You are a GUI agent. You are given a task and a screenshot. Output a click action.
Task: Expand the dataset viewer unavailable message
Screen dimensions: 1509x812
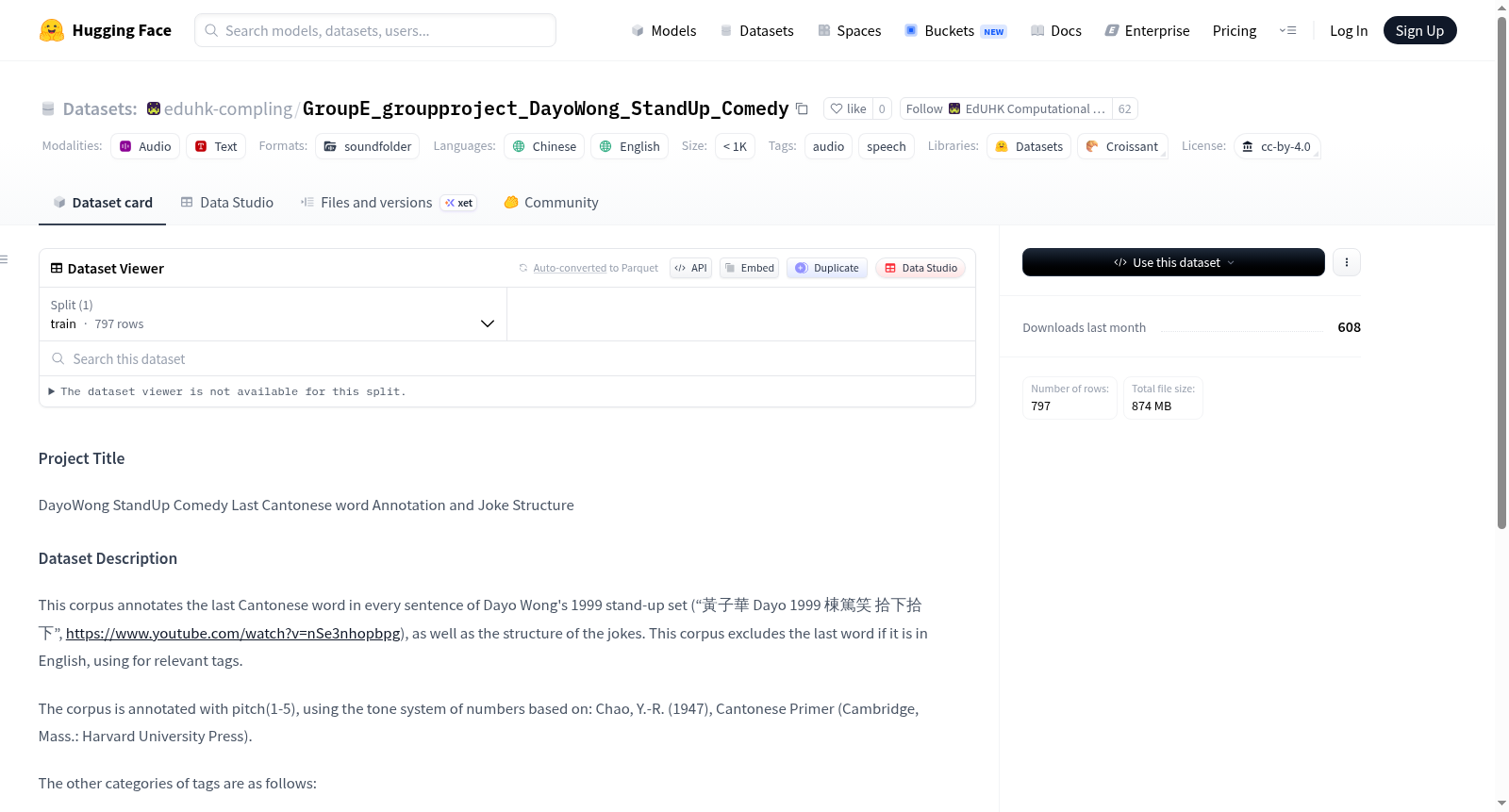[x=227, y=391]
